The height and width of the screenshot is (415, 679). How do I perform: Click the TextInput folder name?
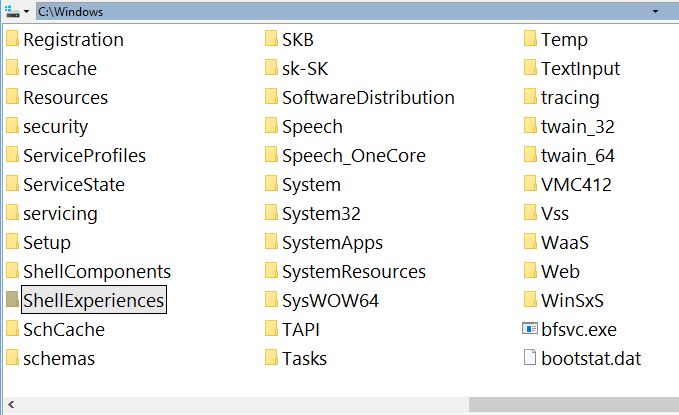tap(581, 69)
